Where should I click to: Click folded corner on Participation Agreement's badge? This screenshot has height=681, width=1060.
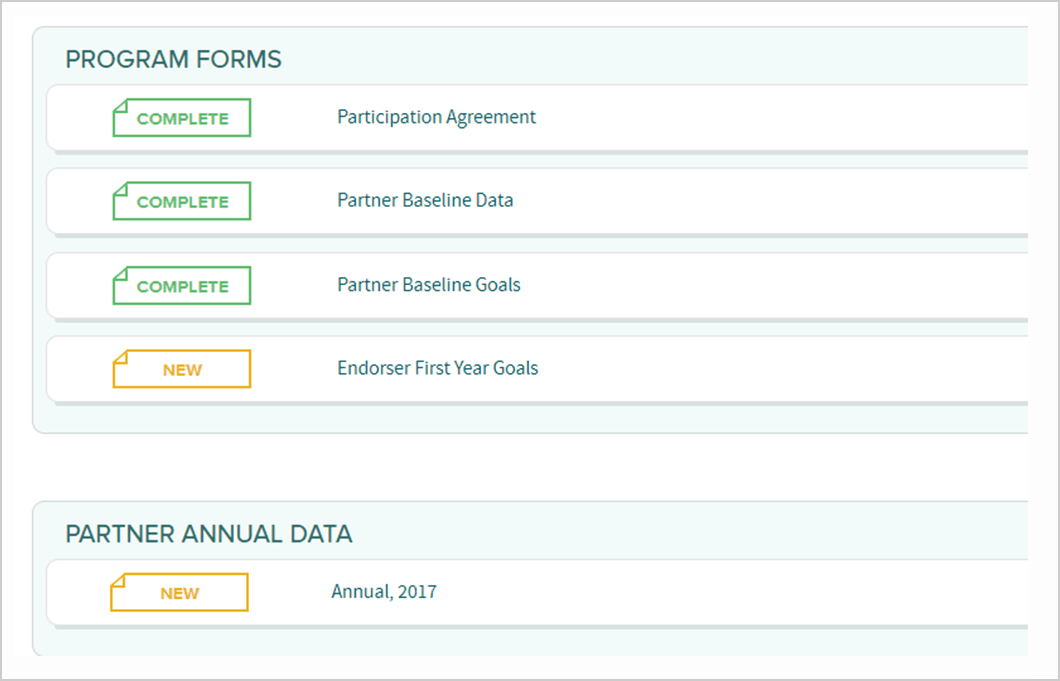(120, 105)
